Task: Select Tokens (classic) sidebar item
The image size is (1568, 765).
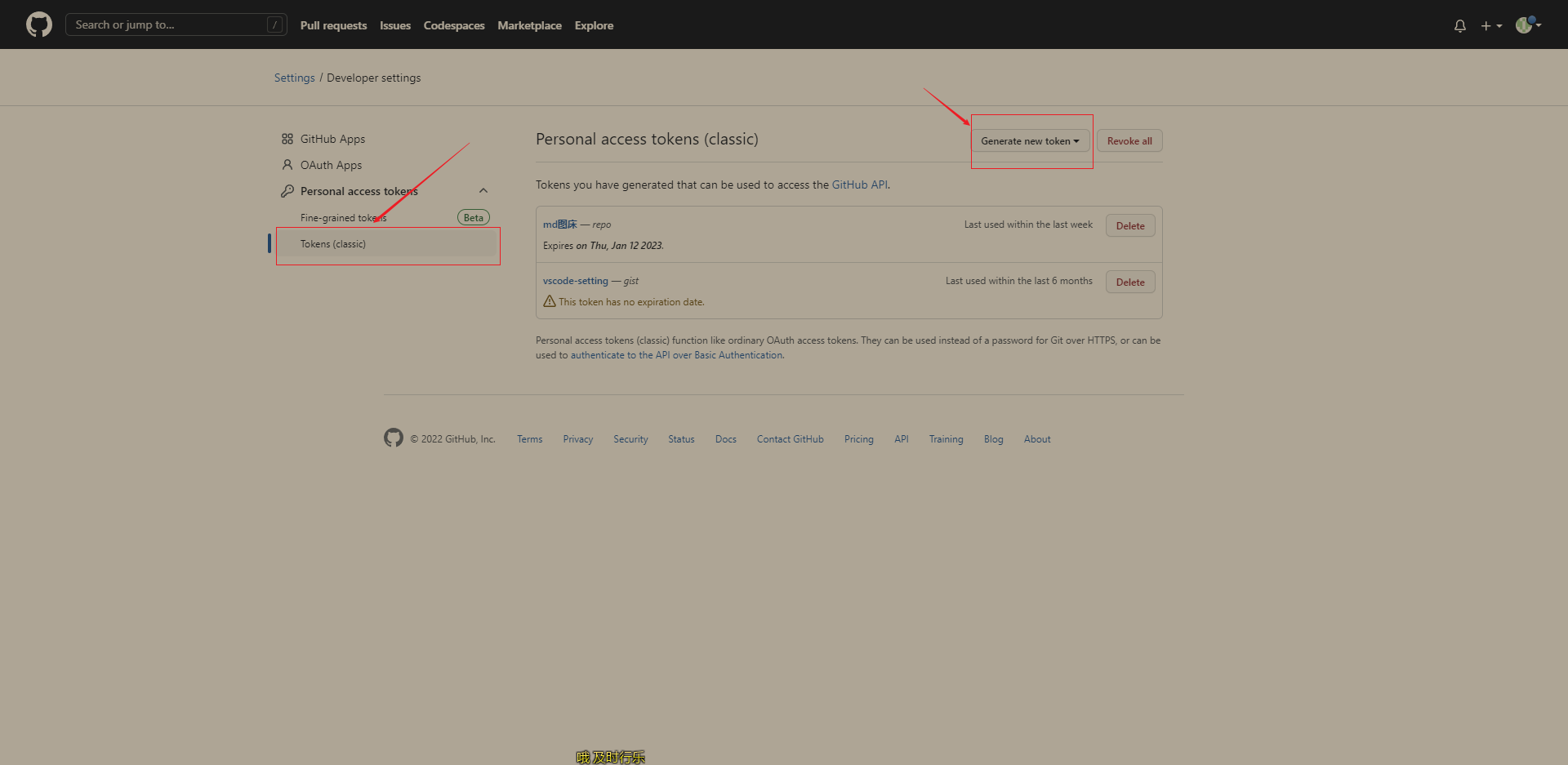Action: [x=387, y=244]
